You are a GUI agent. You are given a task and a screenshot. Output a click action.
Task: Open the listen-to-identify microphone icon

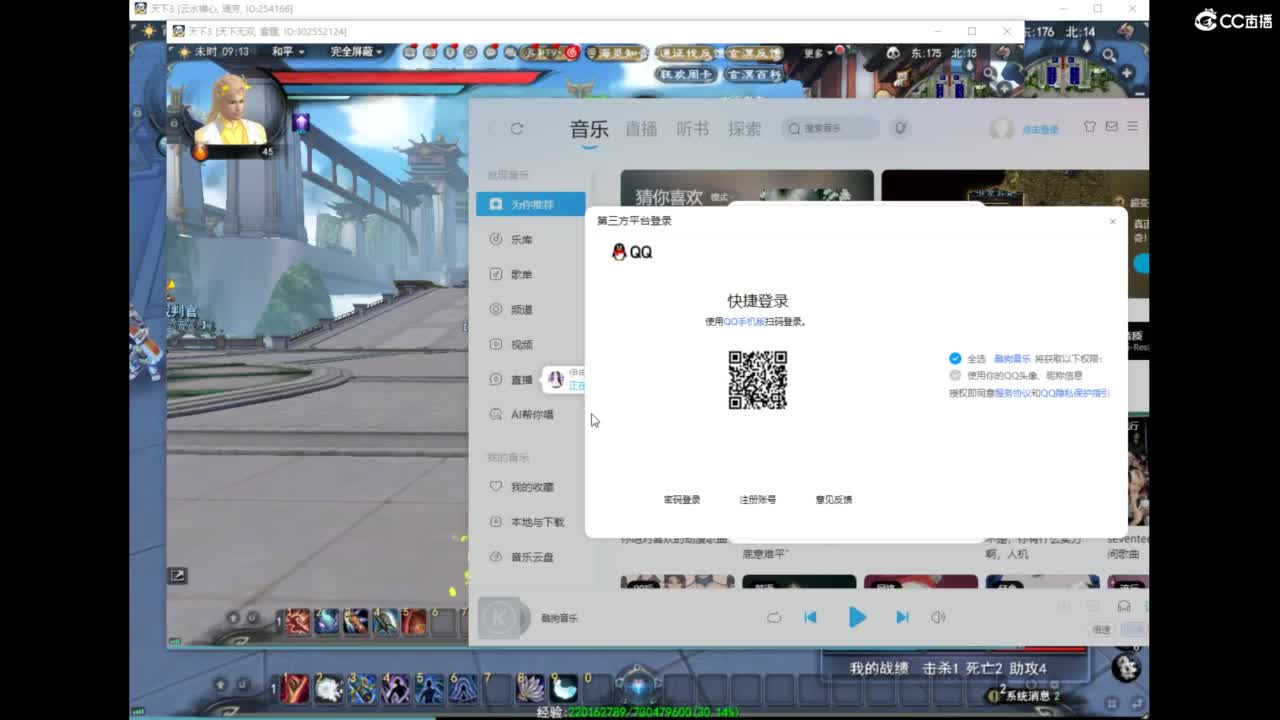click(x=901, y=128)
